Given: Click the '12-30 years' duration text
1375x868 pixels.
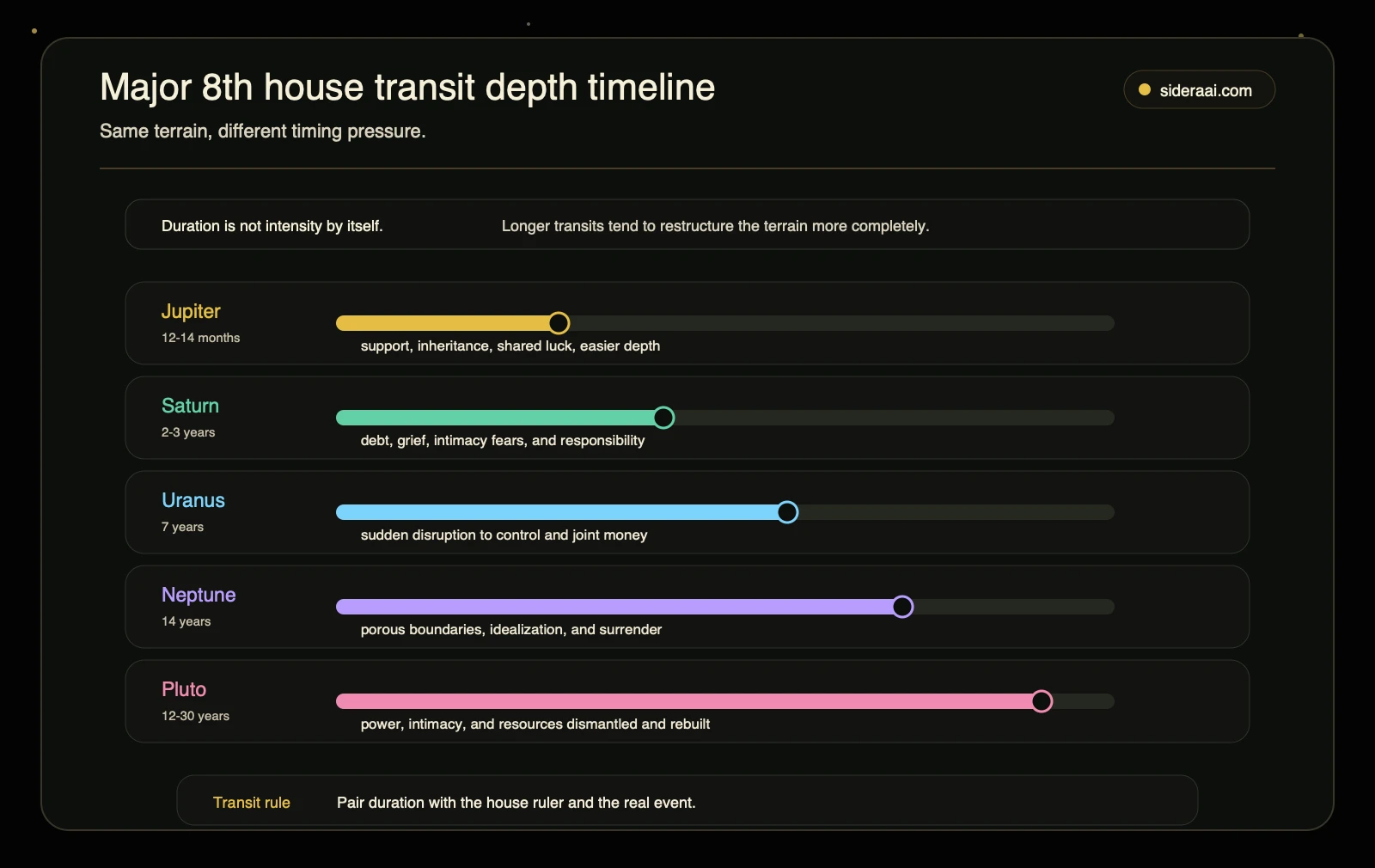Looking at the screenshot, I should coord(195,716).
